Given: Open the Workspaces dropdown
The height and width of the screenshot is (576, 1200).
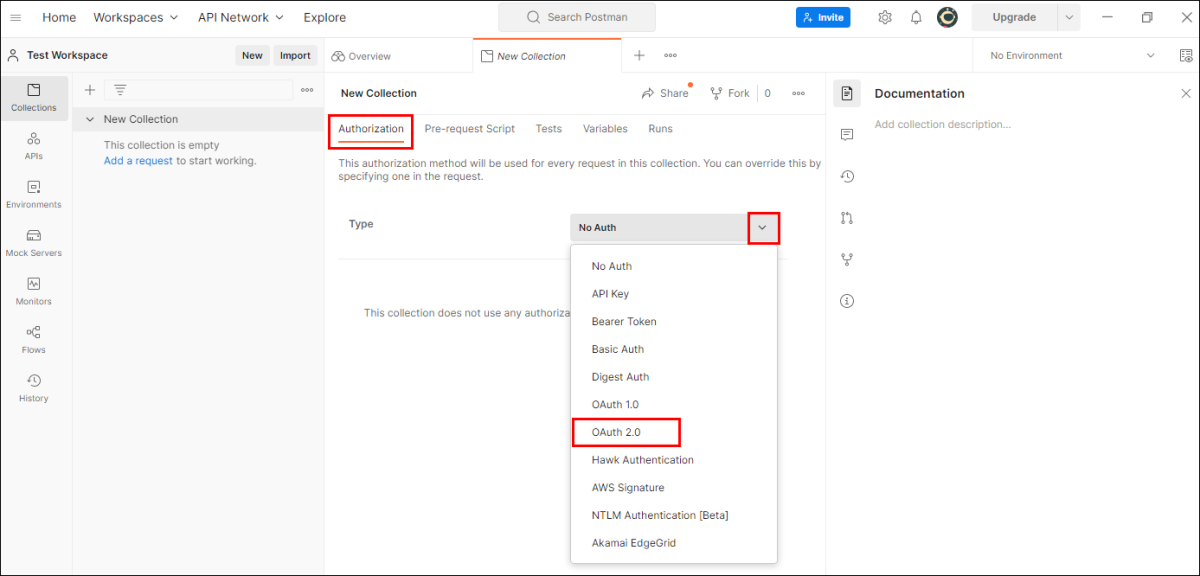Looking at the screenshot, I should [136, 17].
